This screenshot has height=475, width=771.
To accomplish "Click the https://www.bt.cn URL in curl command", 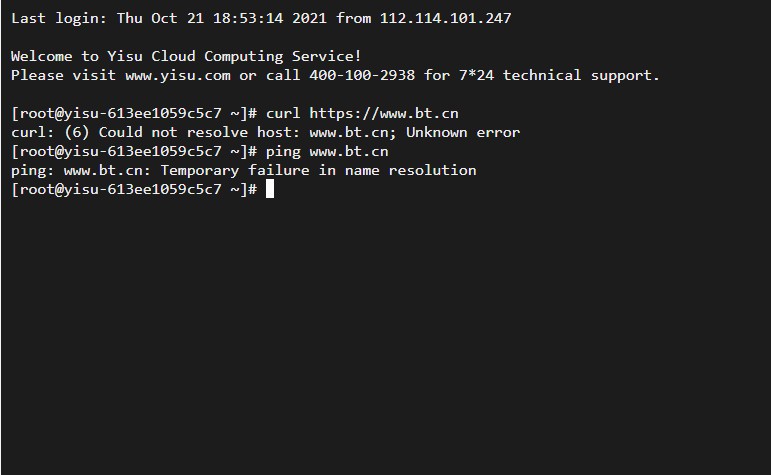I will (384, 114).
